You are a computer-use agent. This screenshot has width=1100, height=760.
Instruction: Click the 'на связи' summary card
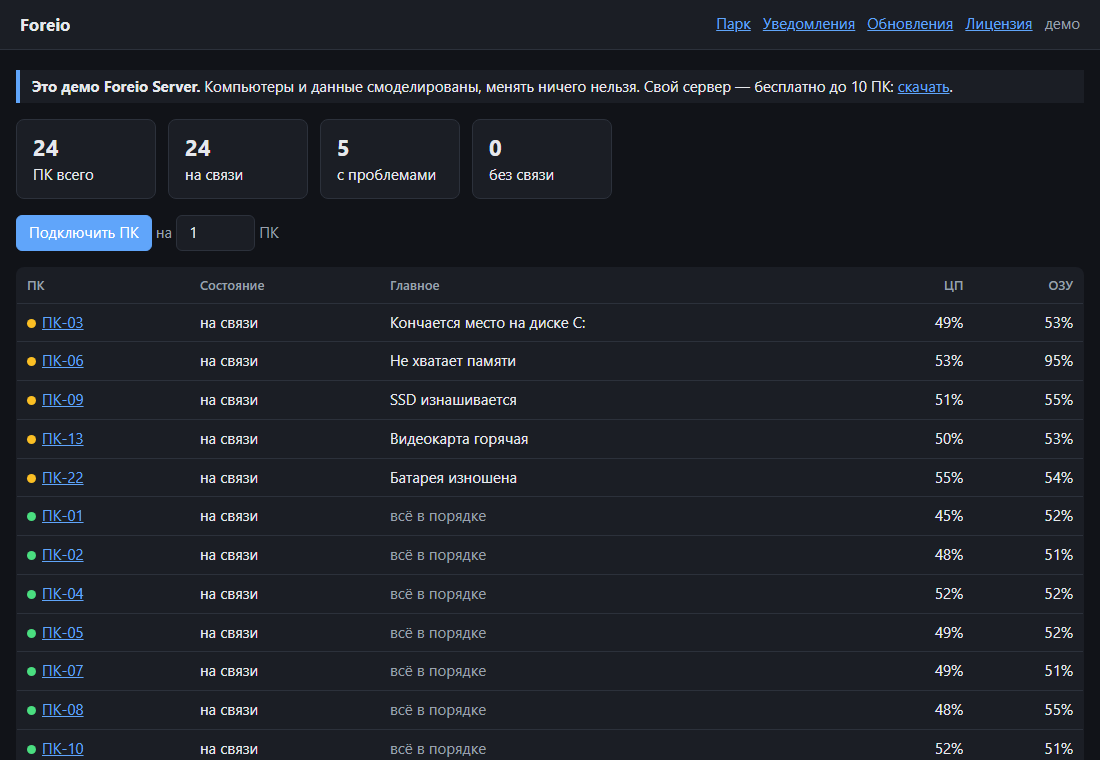(x=238, y=159)
